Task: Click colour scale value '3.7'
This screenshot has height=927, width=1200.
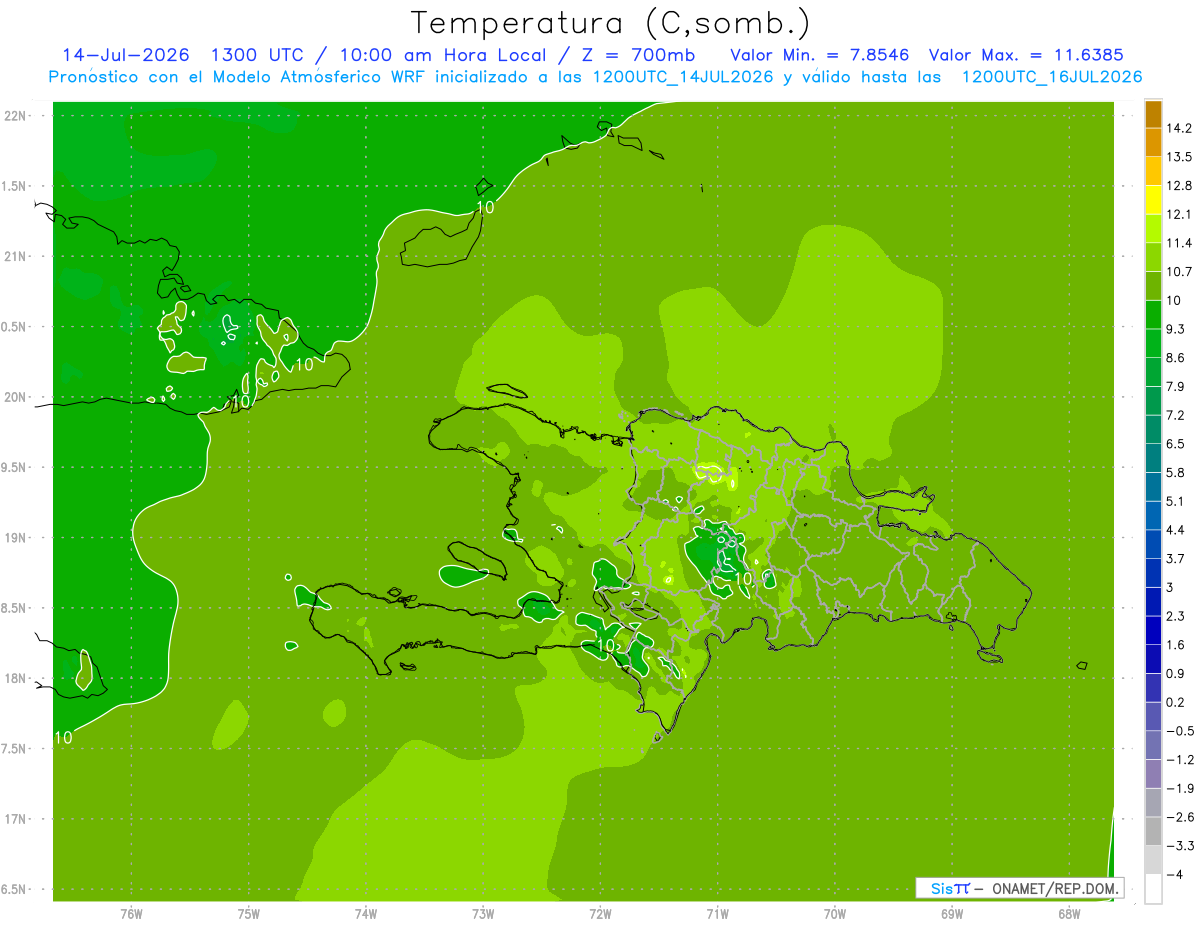Action: point(1176,558)
